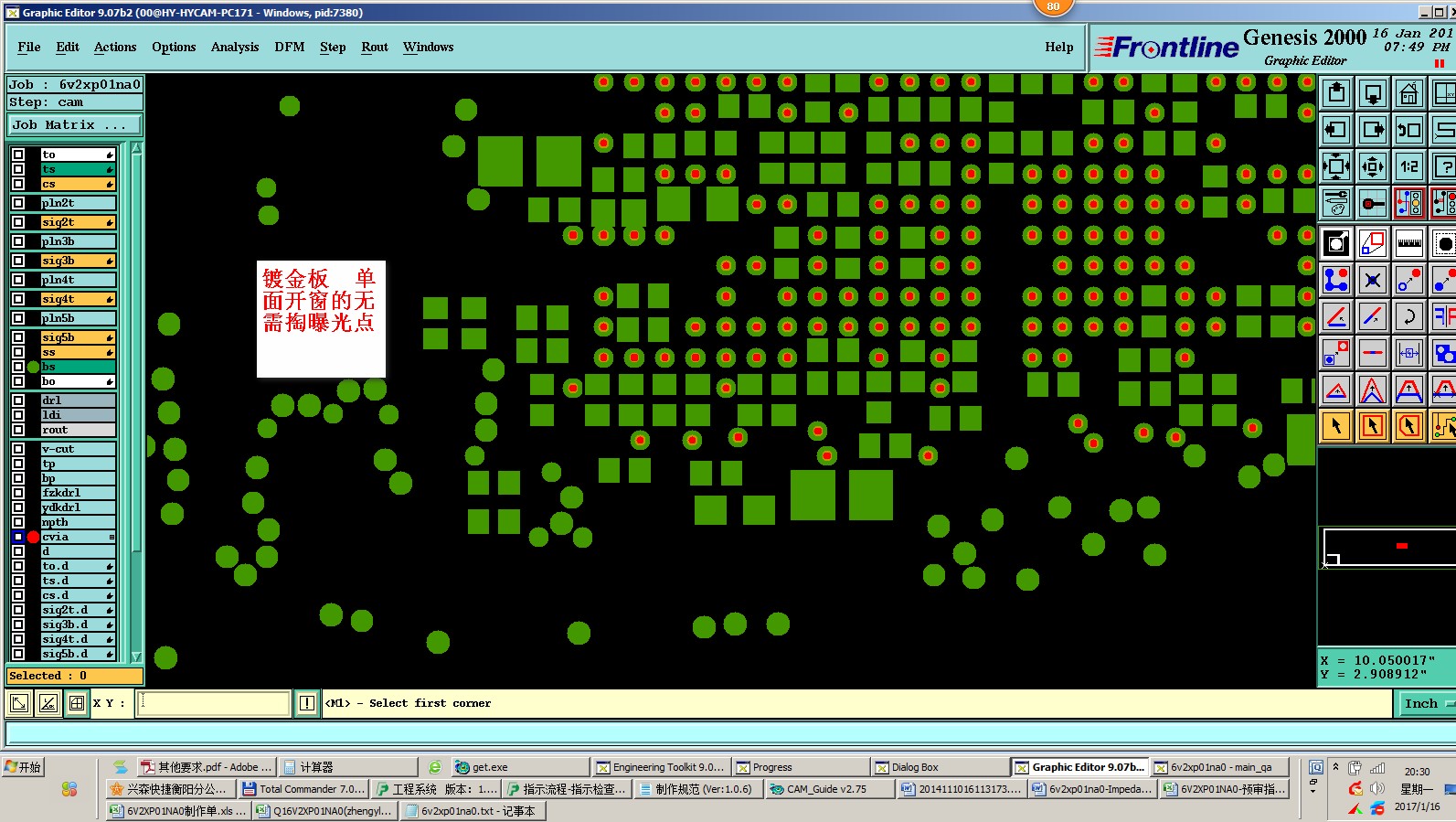Toggle the 'to' layer checkbox

[18, 155]
